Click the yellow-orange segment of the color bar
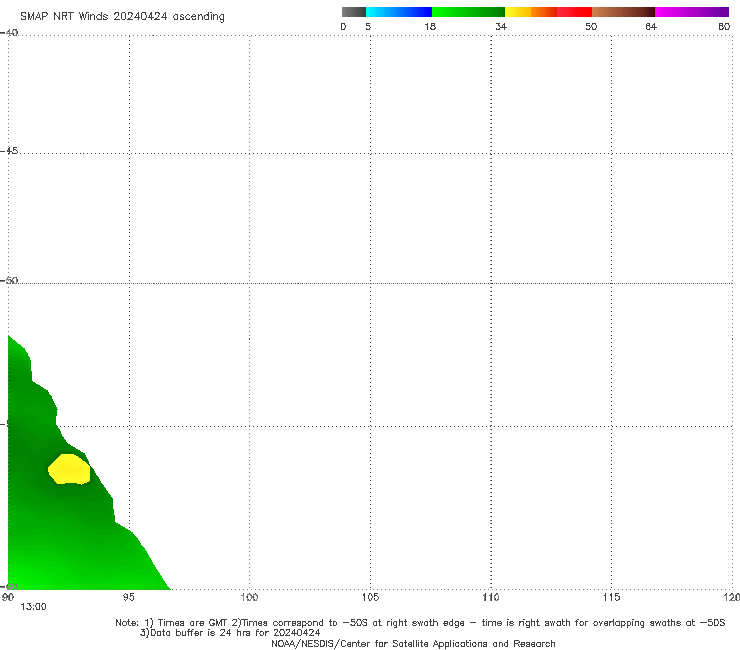 click(531, 12)
